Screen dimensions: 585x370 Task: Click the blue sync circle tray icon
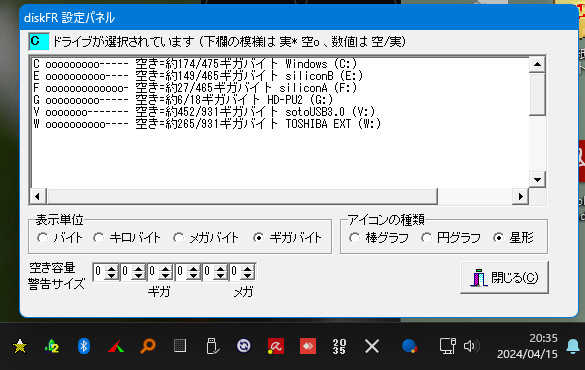click(x=244, y=346)
